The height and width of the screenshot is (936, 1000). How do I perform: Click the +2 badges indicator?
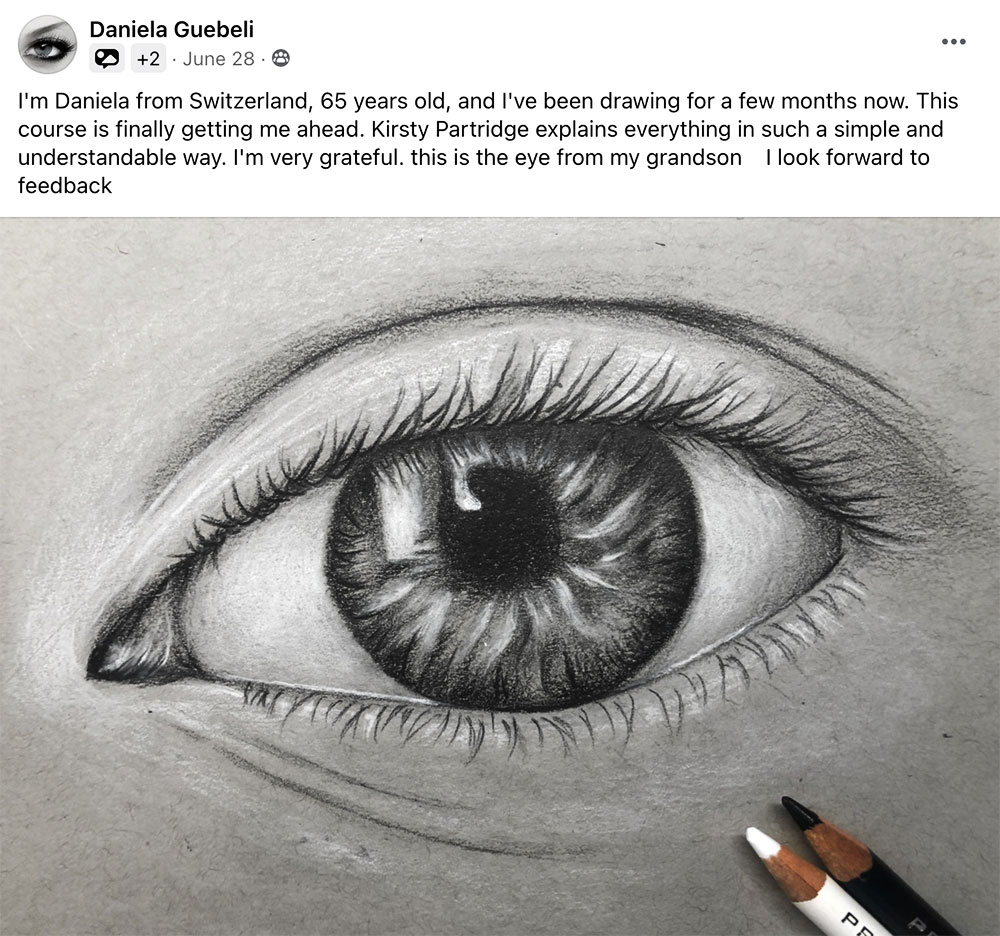pyautogui.click(x=148, y=59)
